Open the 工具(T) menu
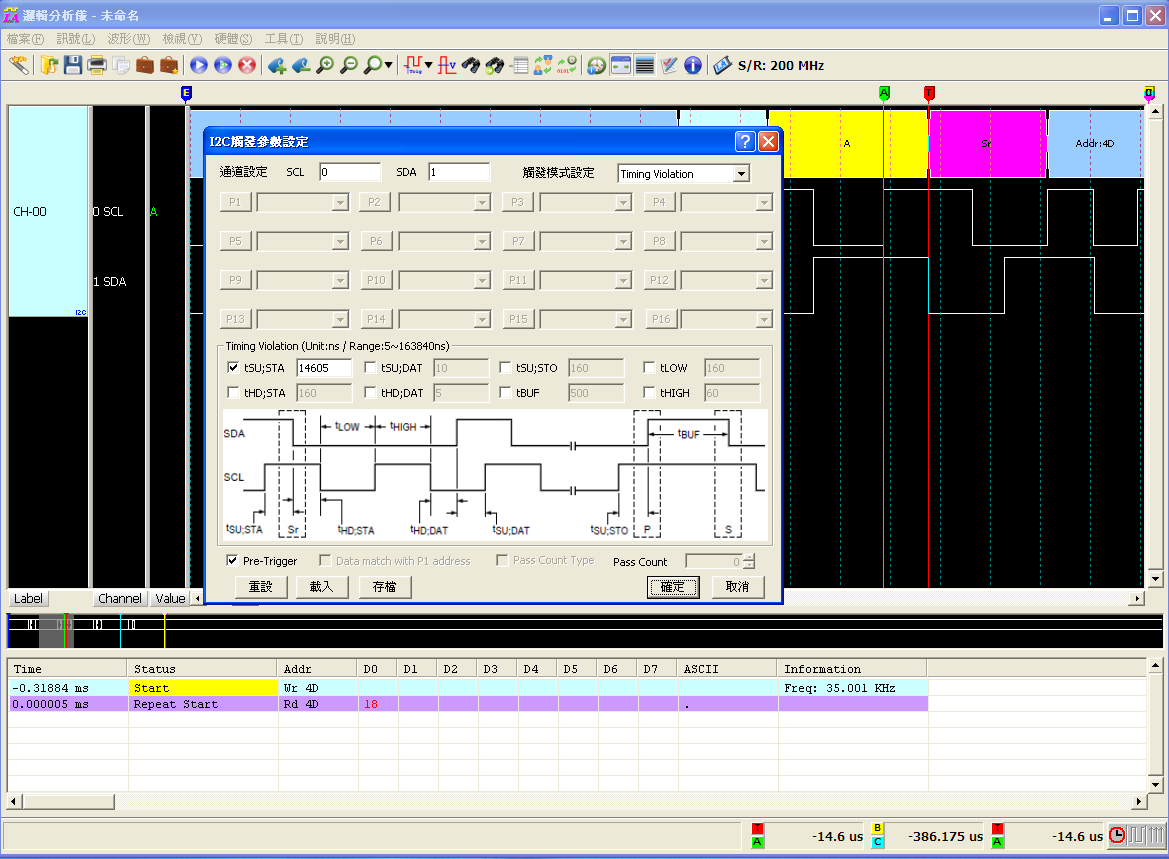 coord(284,39)
